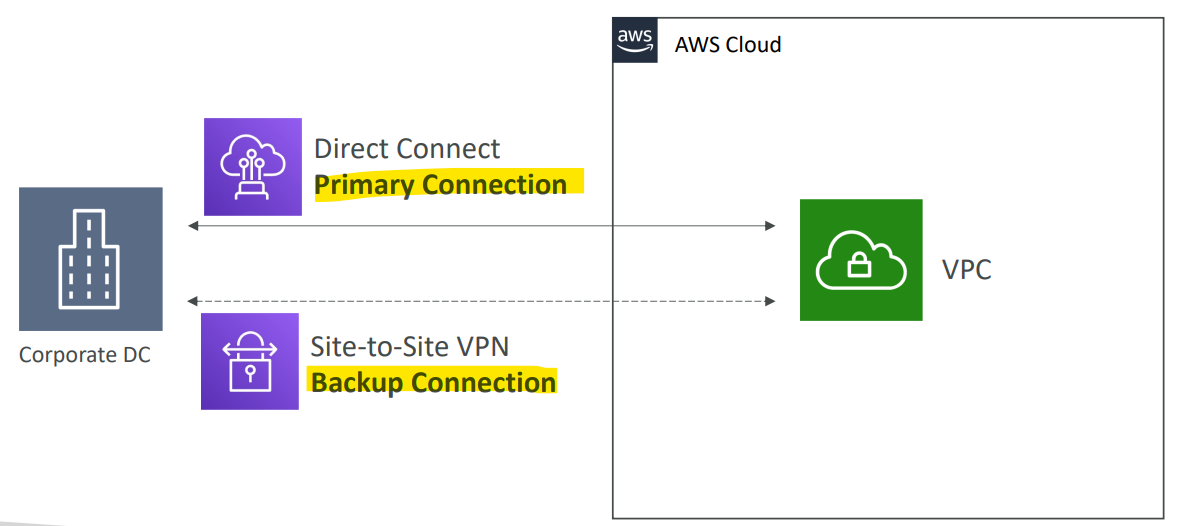Select the highlighted "Primary Connection" text
This screenshot has height=526, width=1182.
pyautogui.click(x=441, y=185)
